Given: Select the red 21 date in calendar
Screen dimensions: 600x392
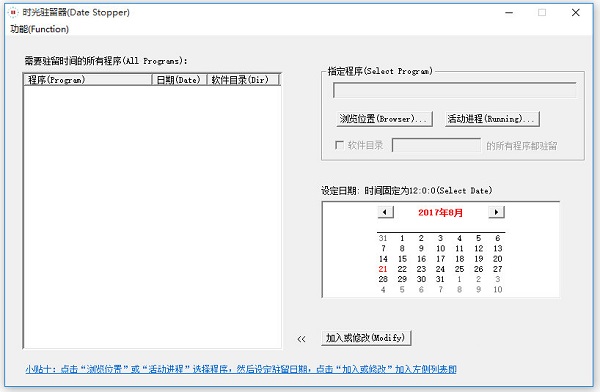Looking at the screenshot, I should 383,269.
